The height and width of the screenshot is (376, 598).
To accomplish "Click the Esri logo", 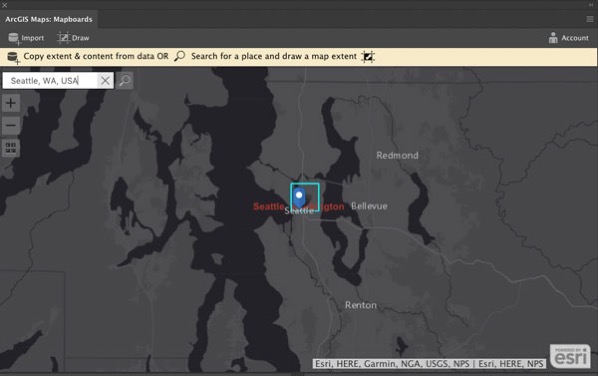I will 570,356.
